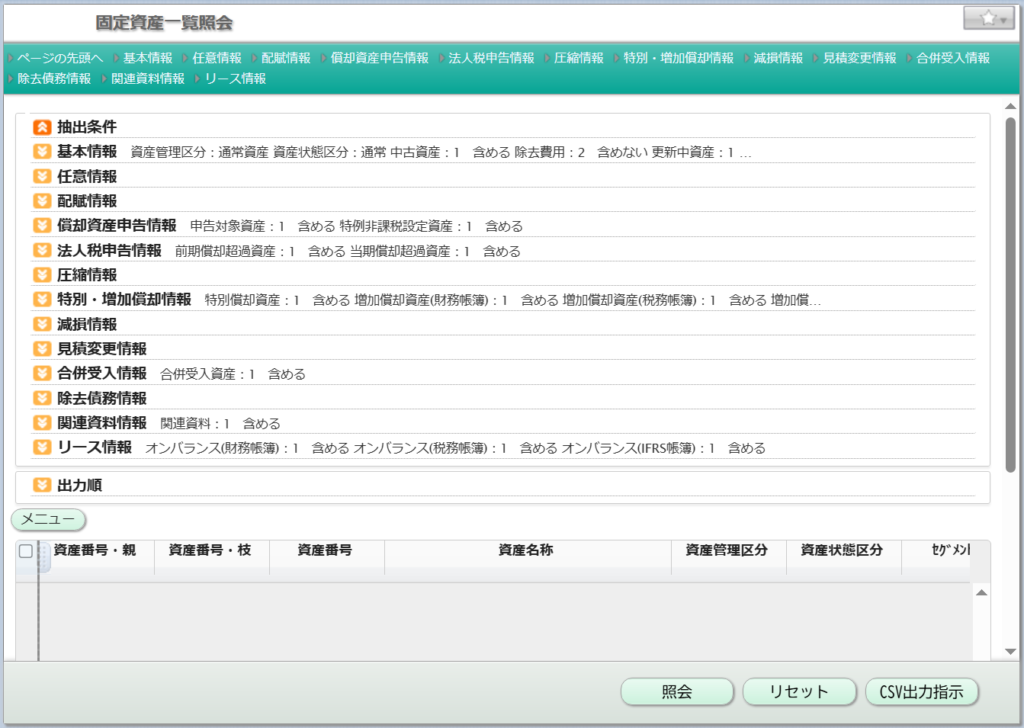
Task: Select 合併受入情報 in the navigation bar
Action: tap(953, 58)
